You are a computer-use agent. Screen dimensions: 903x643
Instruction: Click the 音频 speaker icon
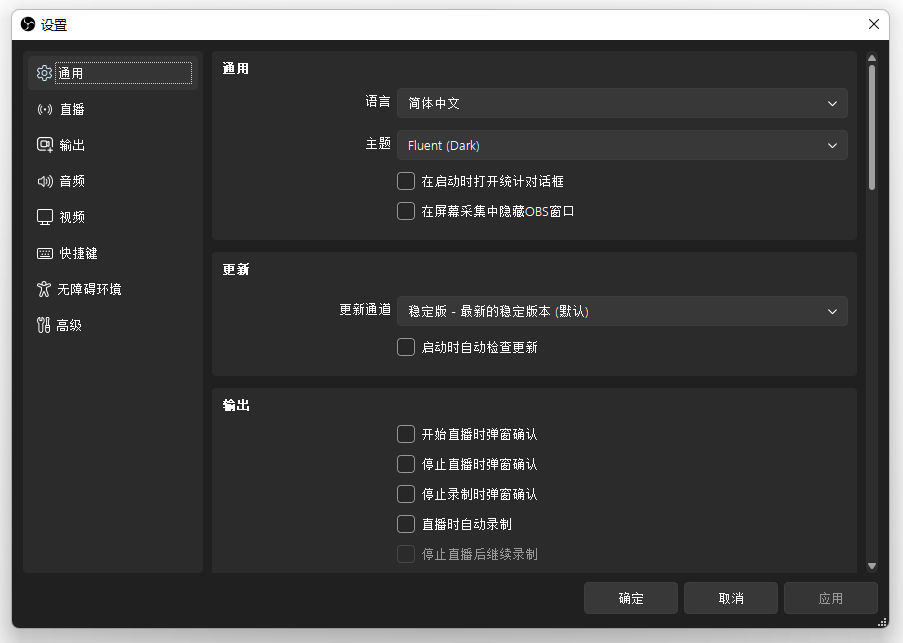tap(44, 181)
